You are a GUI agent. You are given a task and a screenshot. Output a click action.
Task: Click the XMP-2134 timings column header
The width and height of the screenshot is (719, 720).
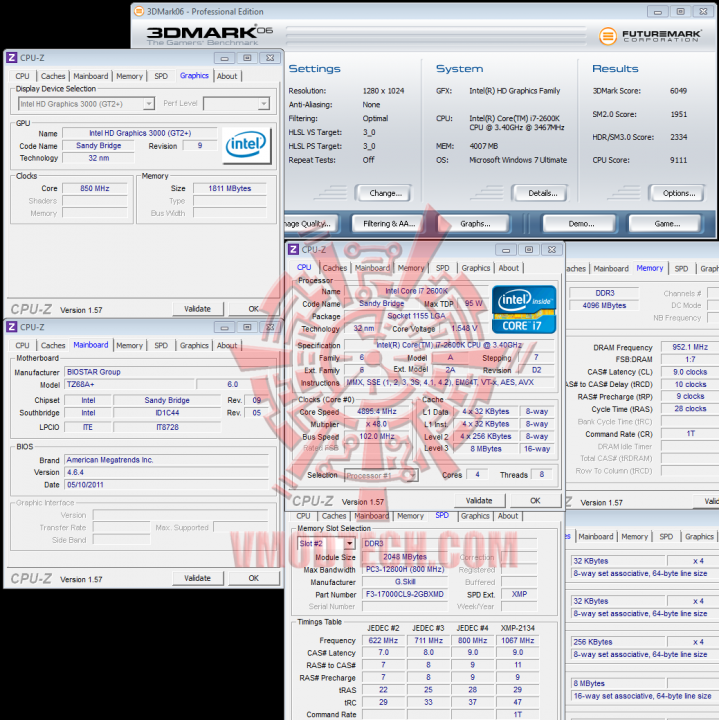517,628
